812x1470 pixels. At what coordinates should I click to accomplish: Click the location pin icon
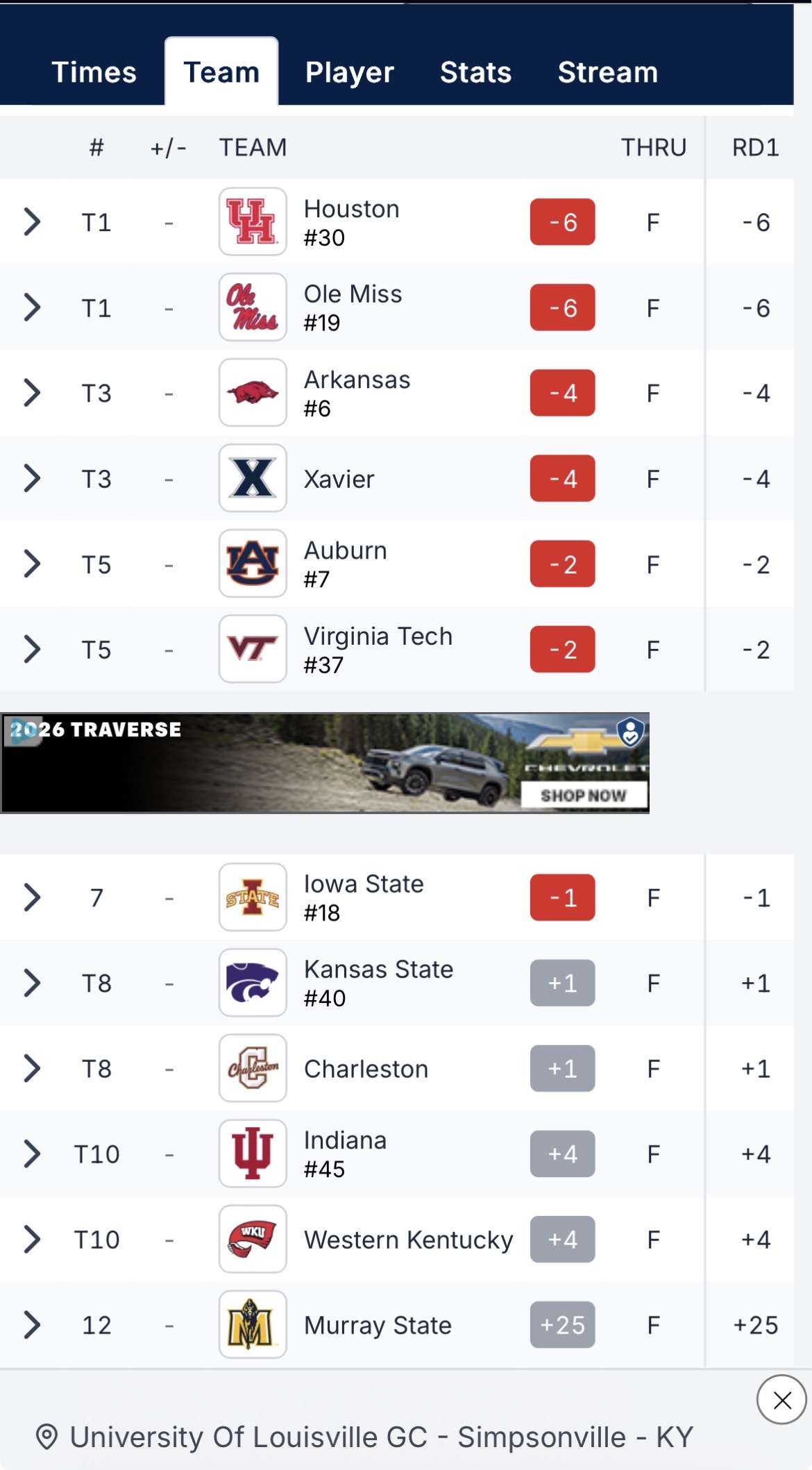click(46, 1437)
